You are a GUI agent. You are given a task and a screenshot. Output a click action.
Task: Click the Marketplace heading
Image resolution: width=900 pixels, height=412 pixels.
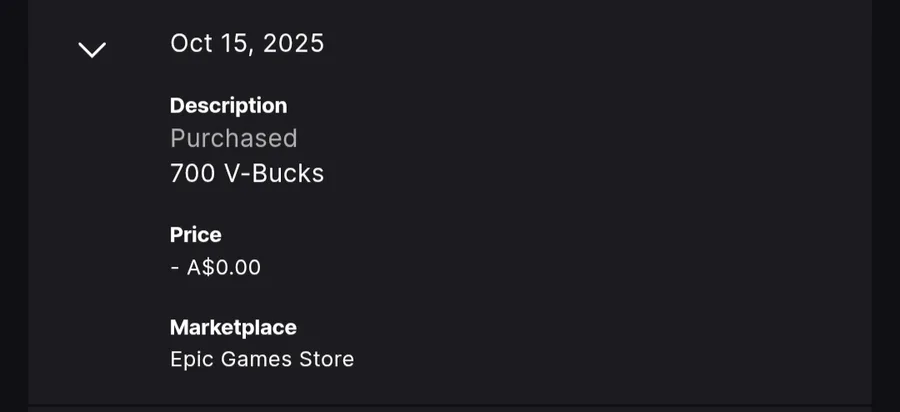point(233,327)
